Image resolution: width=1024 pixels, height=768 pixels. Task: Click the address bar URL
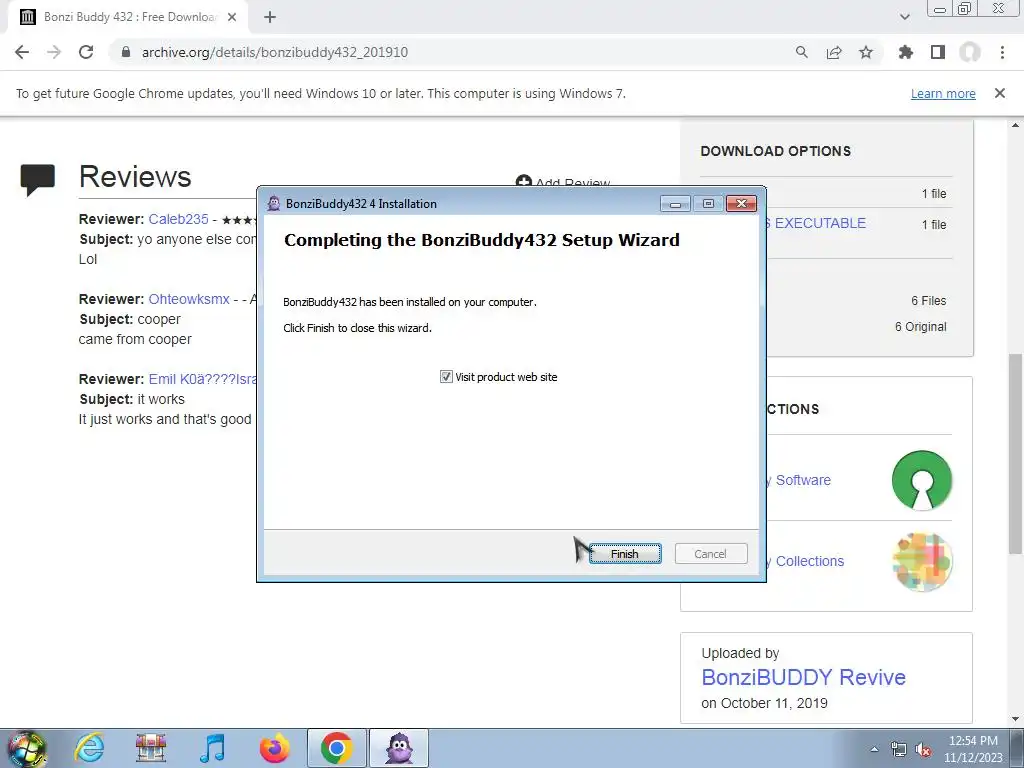point(275,52)
